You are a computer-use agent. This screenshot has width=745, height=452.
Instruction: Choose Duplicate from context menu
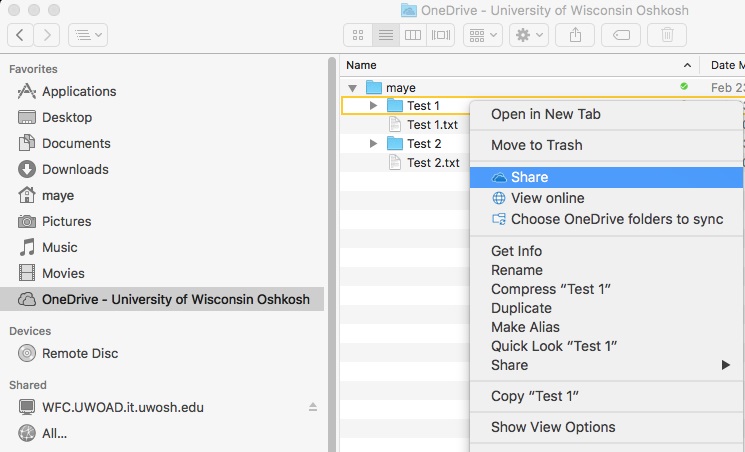click(x=606, y=308)
